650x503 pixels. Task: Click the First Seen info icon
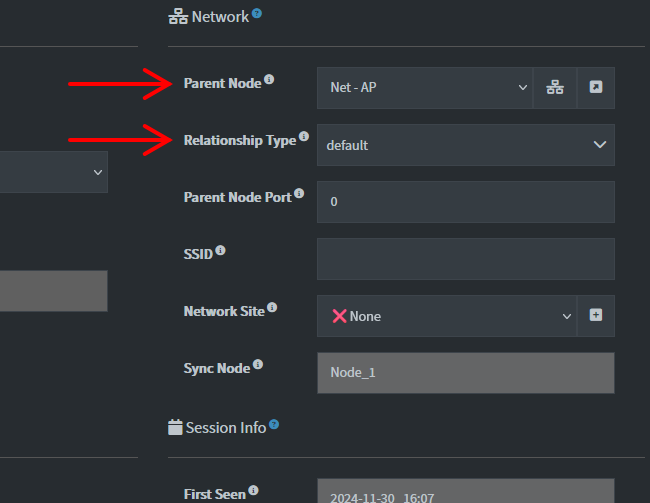pos(253,491)
